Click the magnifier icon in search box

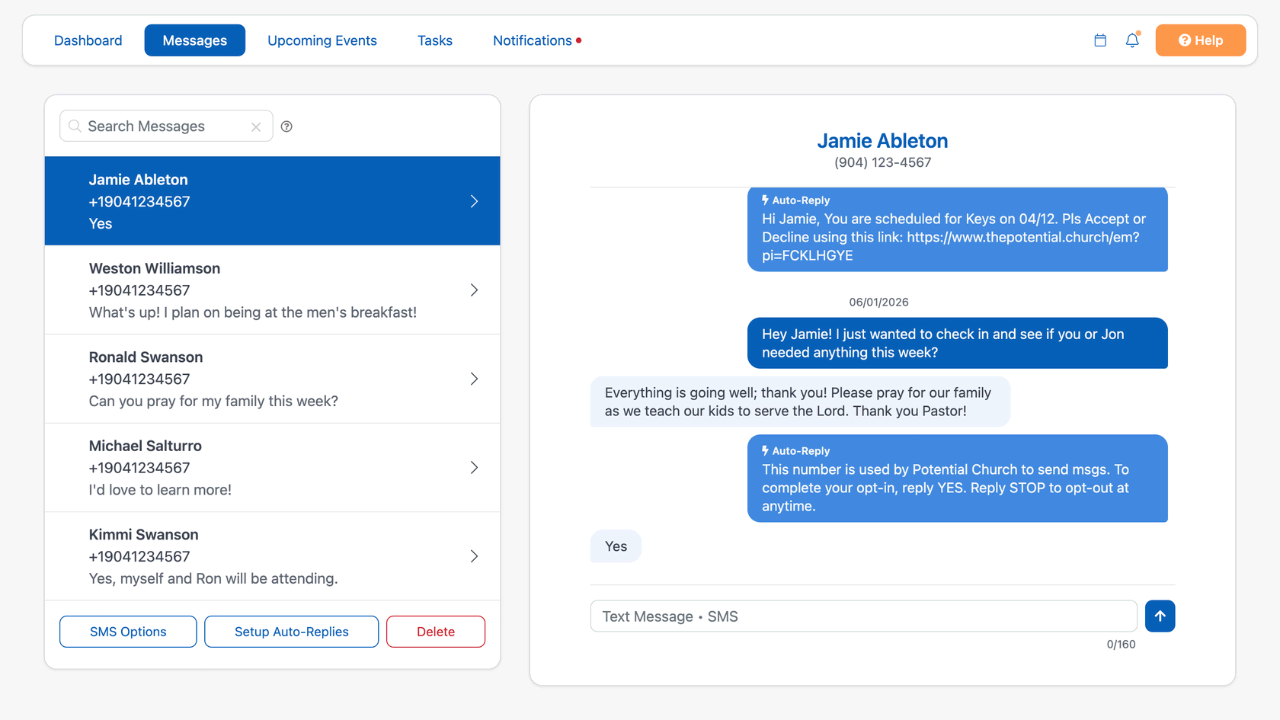click(75, 126)
